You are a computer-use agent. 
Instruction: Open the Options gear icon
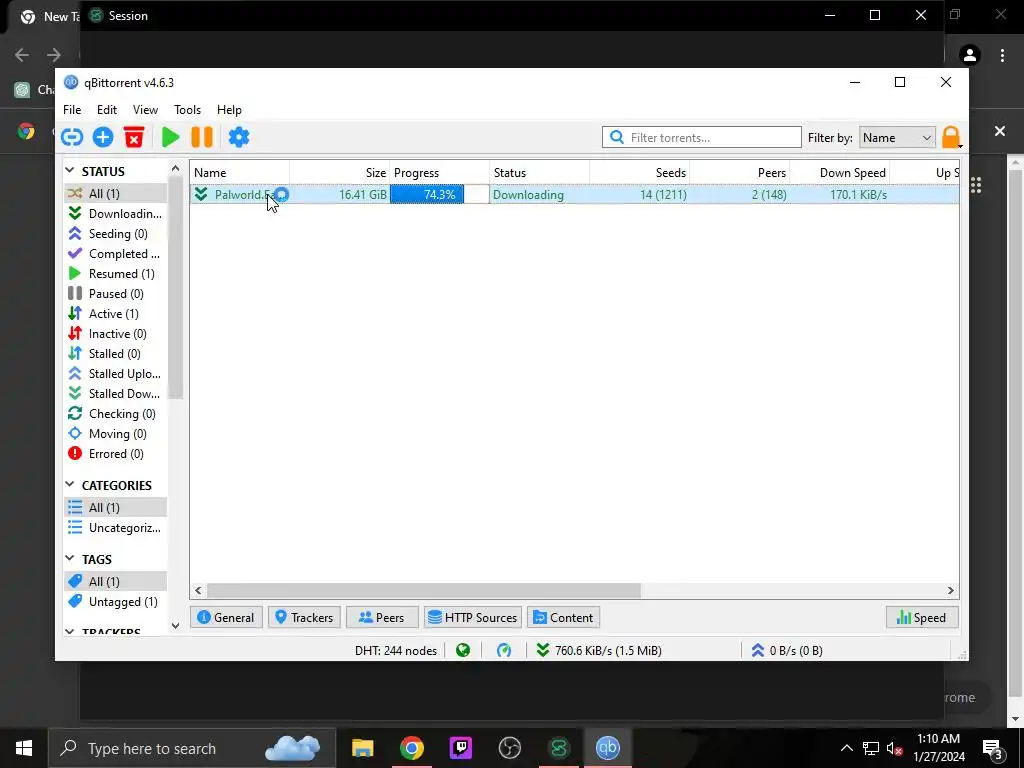click(x=238, y=137)
